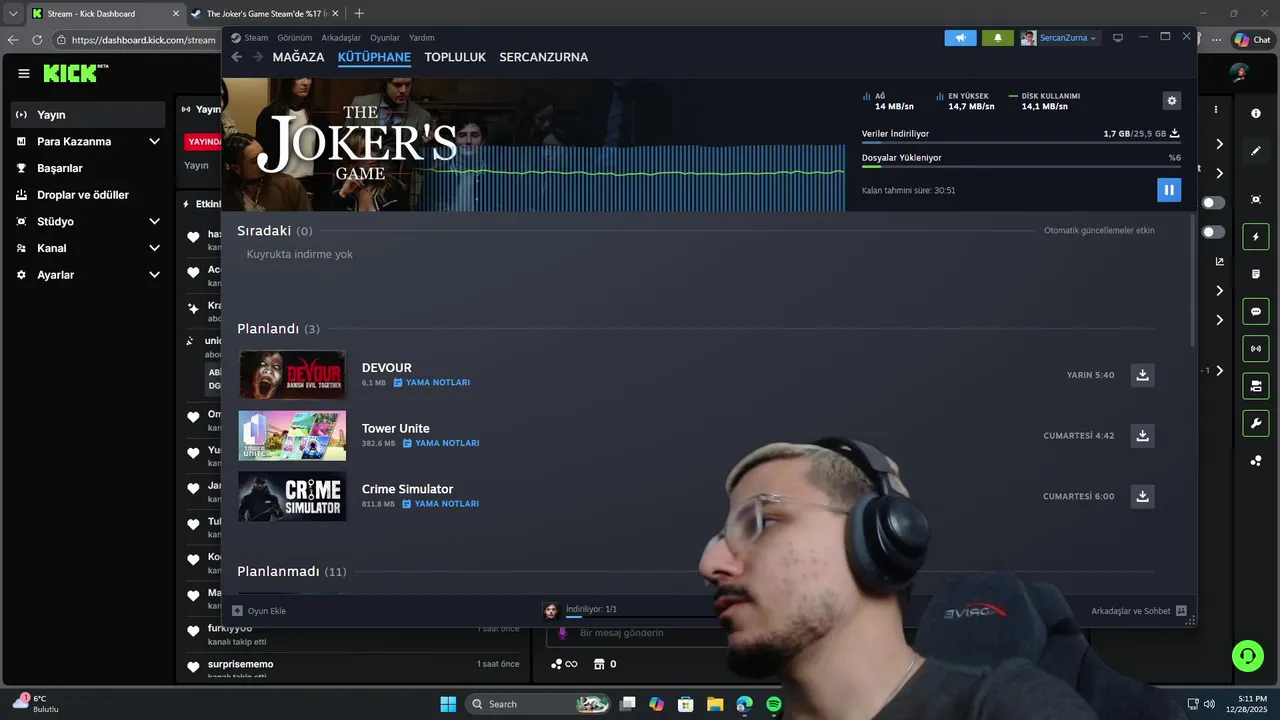Click pencil edit icon in Kick sidebar
Viewport: 1280px width, 720px height.
tap(1256, 151)
